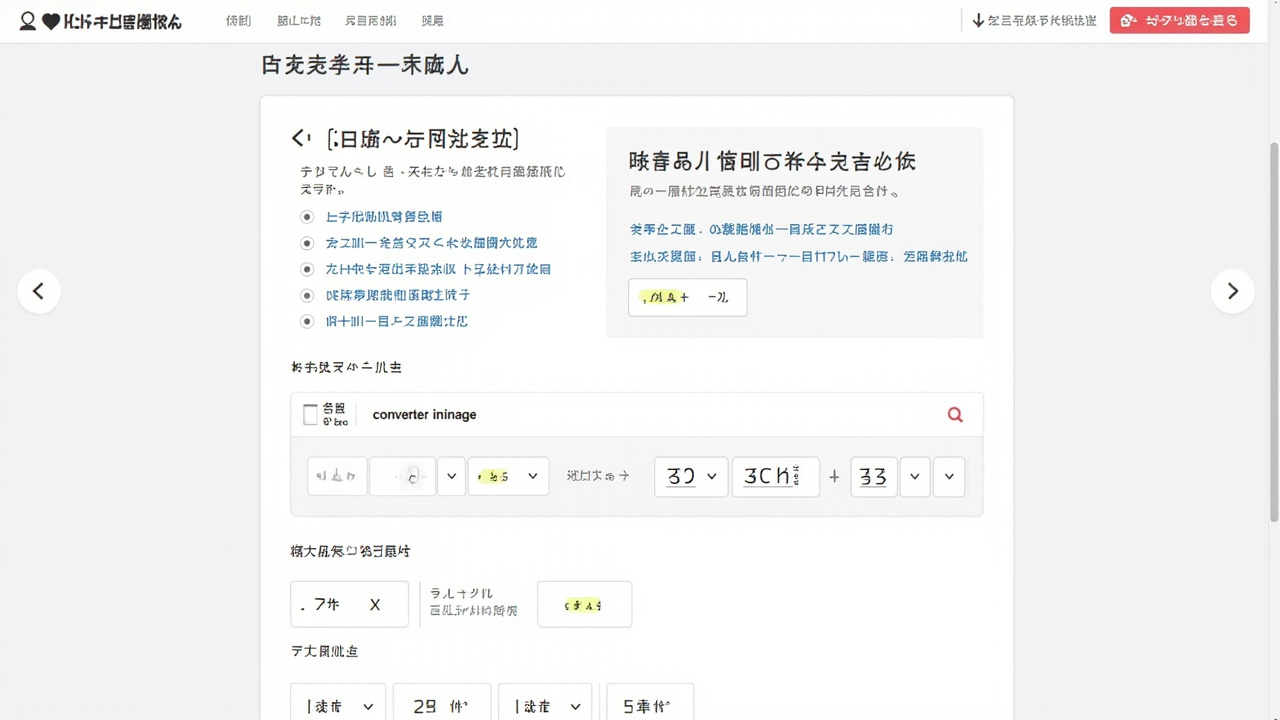
Task: Click the outlined button in the gray panel
Action: coord(687,297)
